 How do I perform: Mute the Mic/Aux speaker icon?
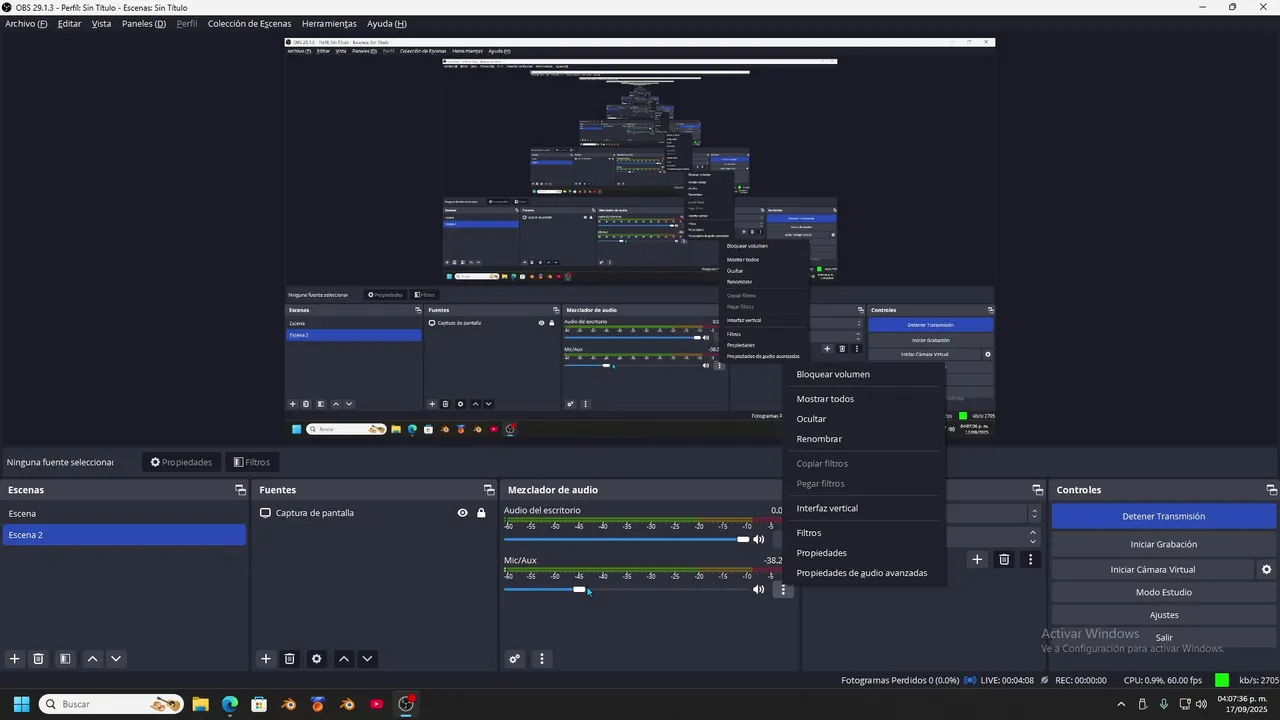[759, 590]
